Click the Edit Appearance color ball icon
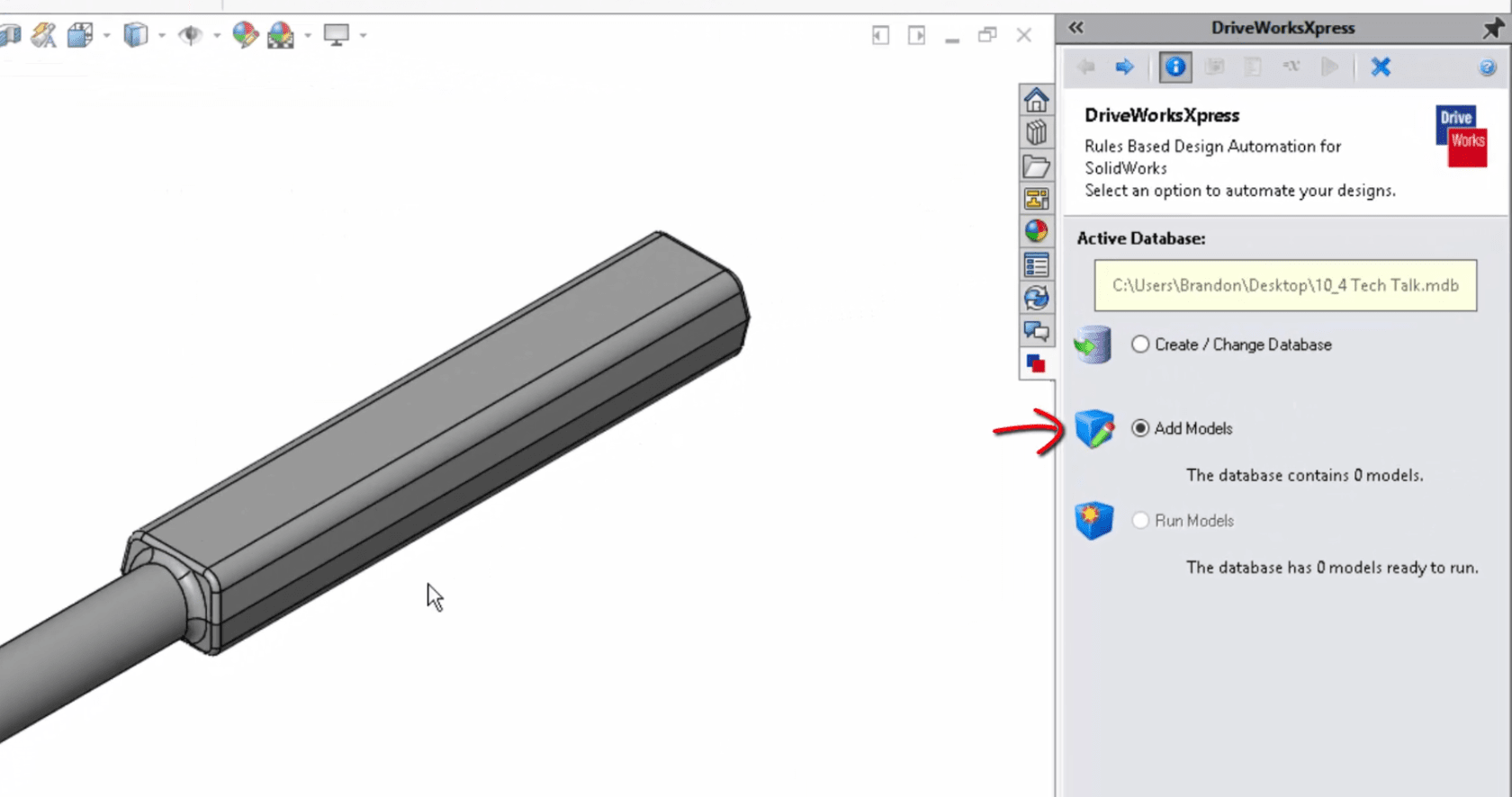The image size is (1512, 797). pyautogui.click(x=244, y=35)
